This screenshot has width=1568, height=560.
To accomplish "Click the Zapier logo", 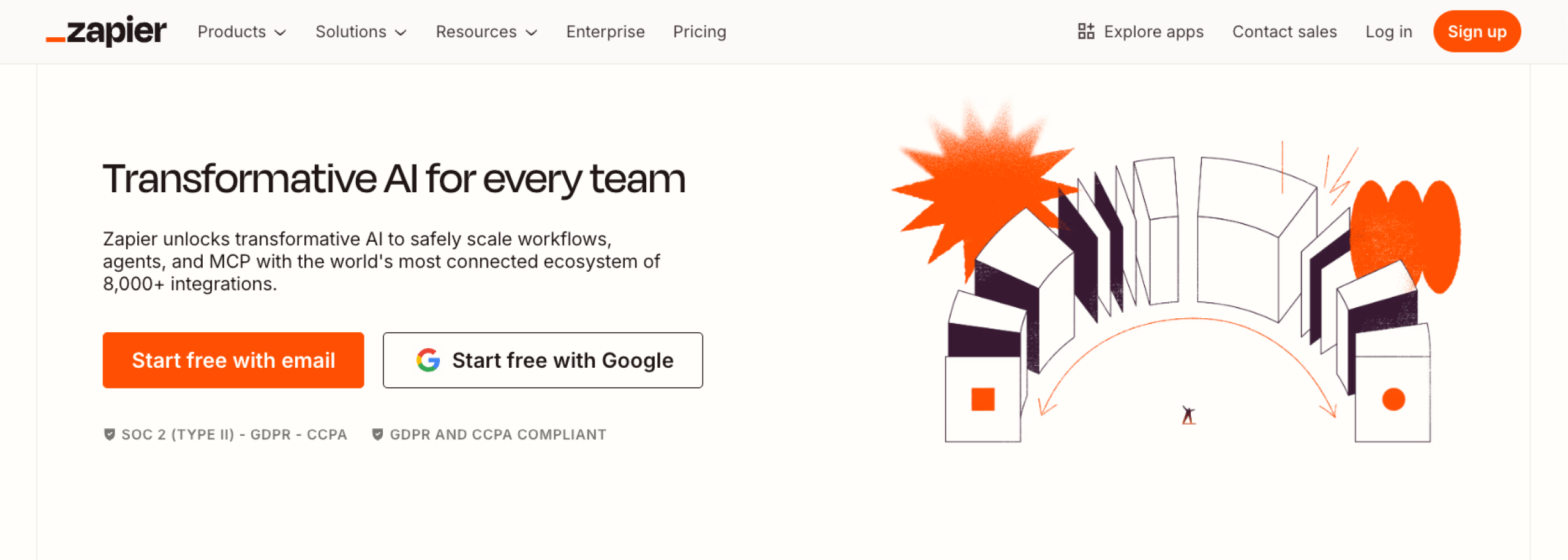I will point(105,31).
